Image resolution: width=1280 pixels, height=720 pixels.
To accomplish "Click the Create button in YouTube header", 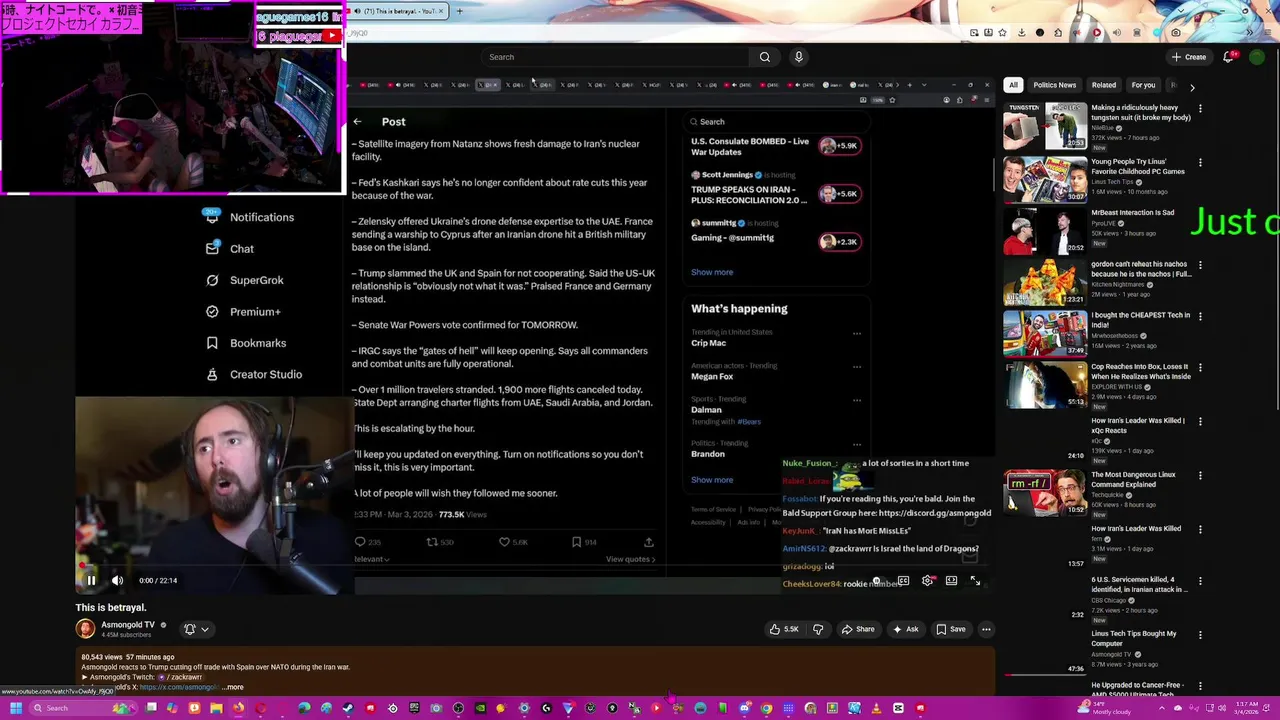I will 1189,57.
